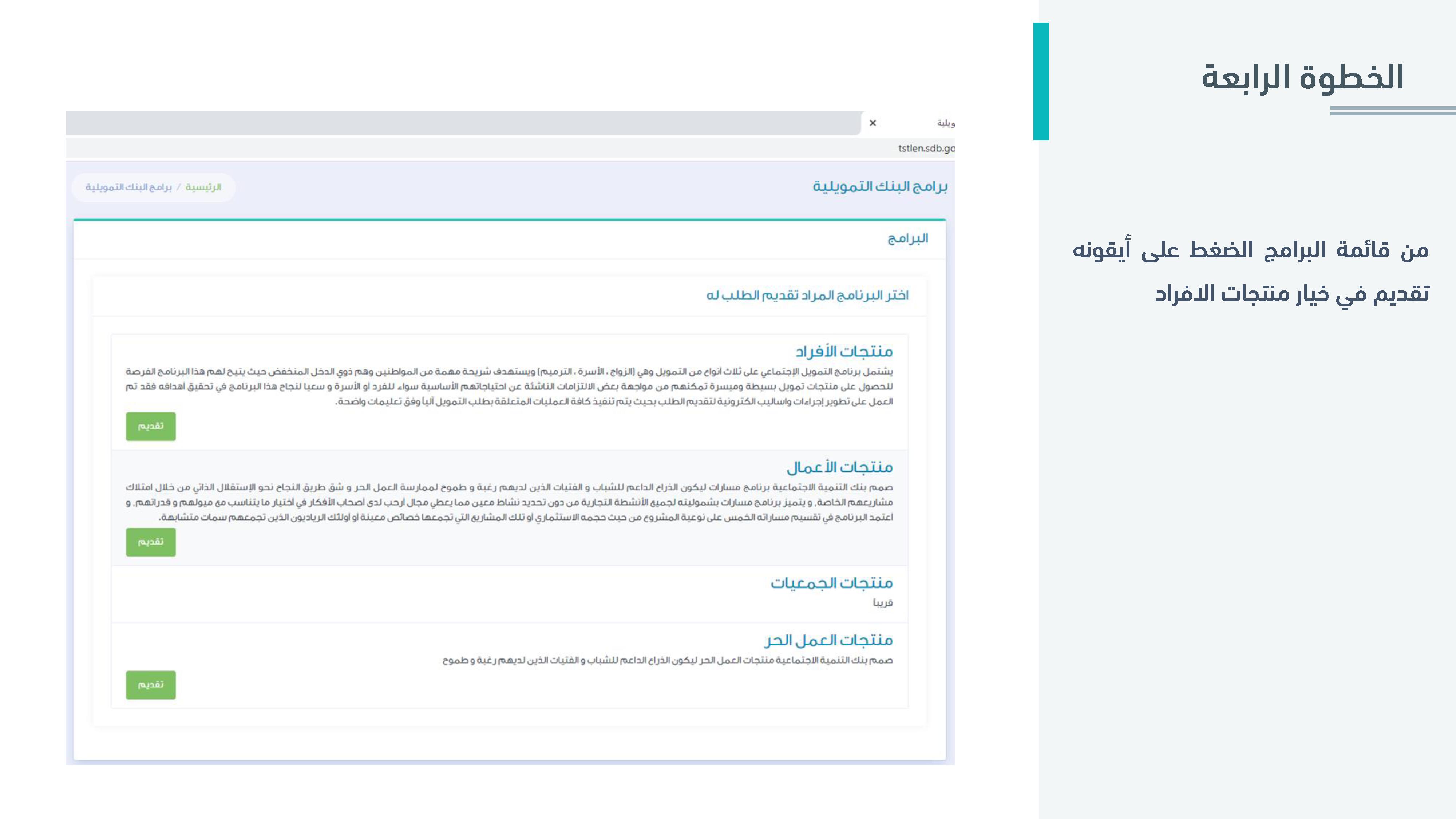
Task: Select the البرامج panel header
Action: click(x=908, y=238)
